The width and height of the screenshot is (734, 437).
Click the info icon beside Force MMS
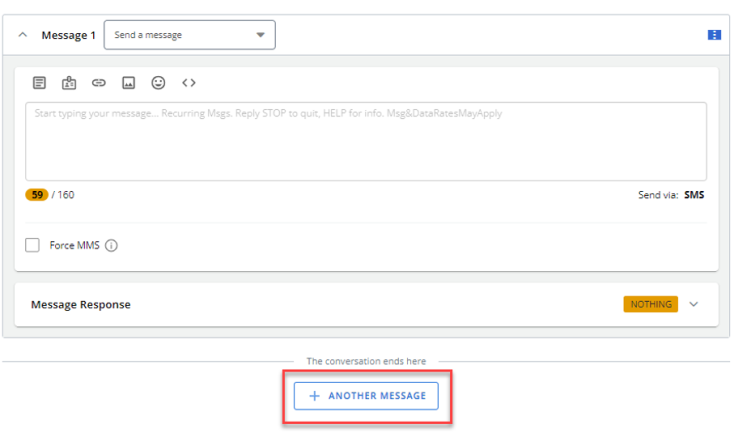click(111, 245)
